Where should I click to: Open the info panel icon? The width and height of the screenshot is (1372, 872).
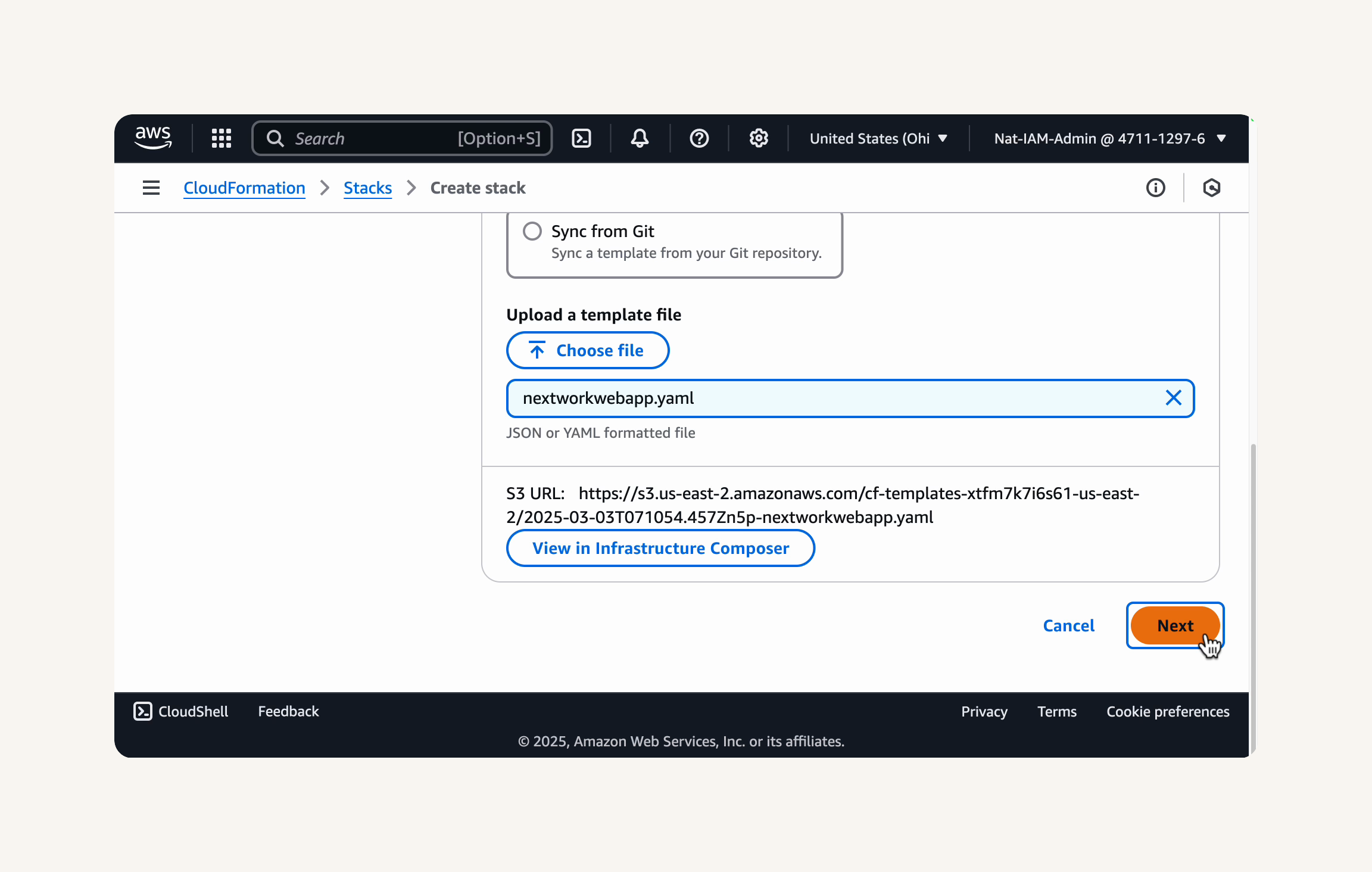1155,188
